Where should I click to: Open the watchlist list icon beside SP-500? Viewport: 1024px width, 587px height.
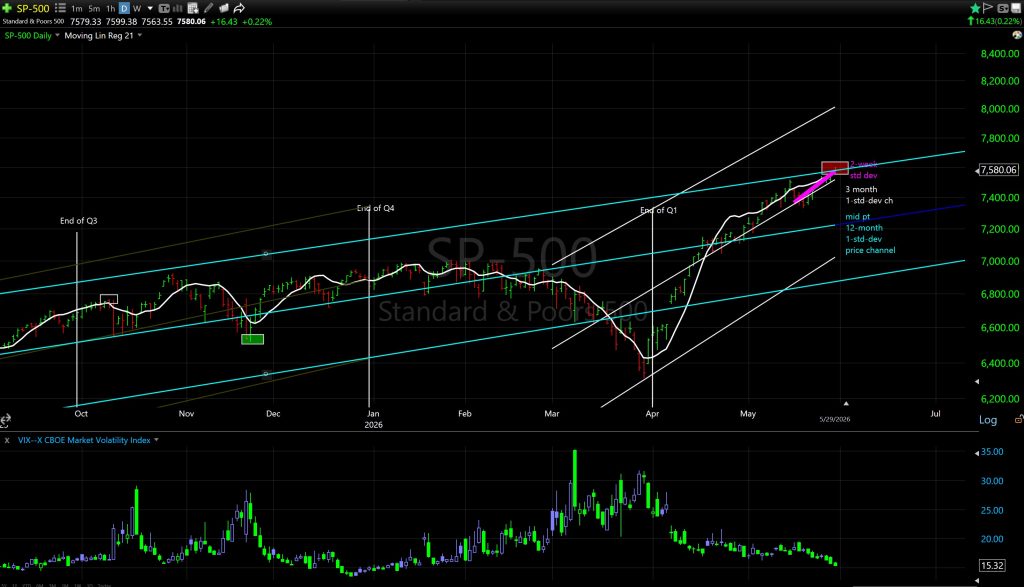pos(60,8)
